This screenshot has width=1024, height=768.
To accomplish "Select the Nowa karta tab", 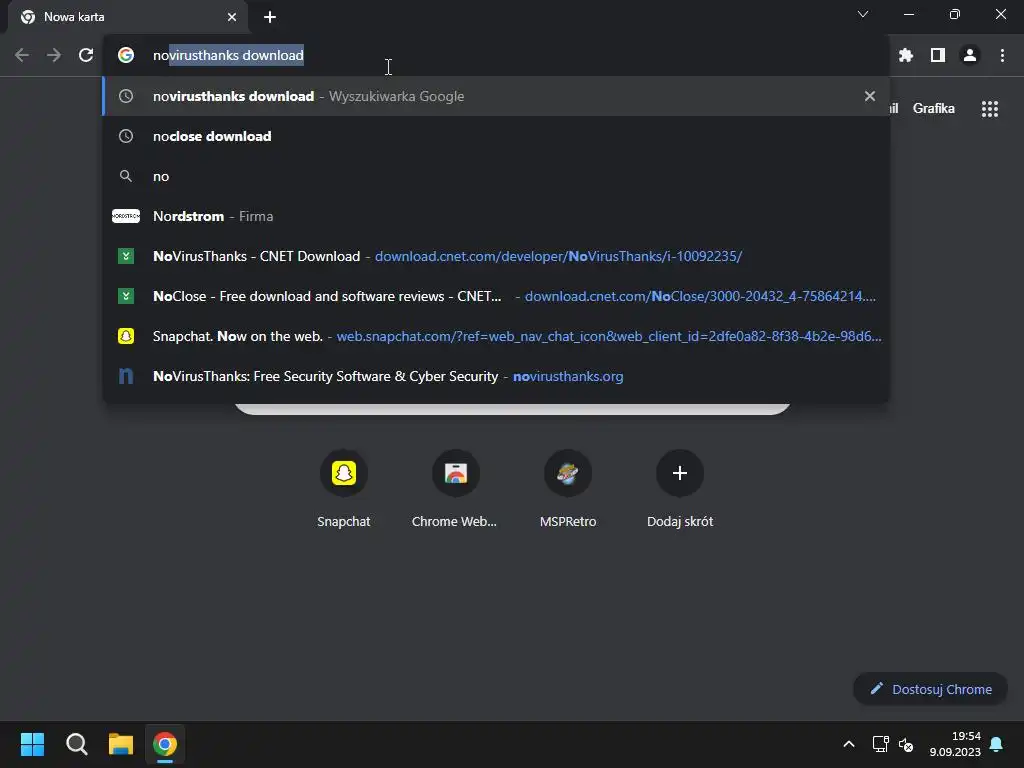I will tap(128, 17).
